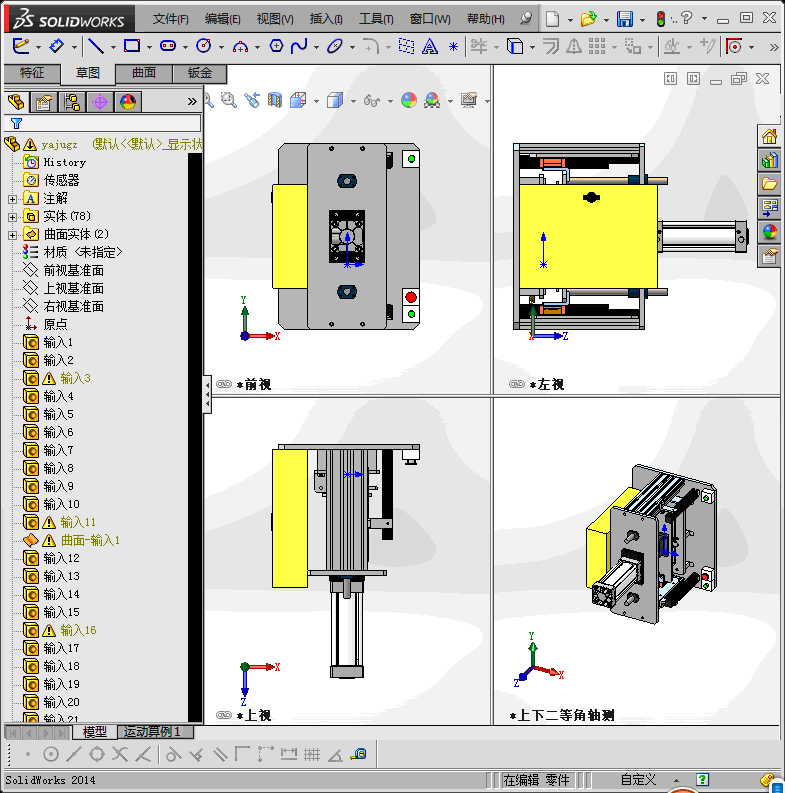This screenshot has height=793, width=785.
Task: Click the Sketch tool icon
Action: point(21,47)
